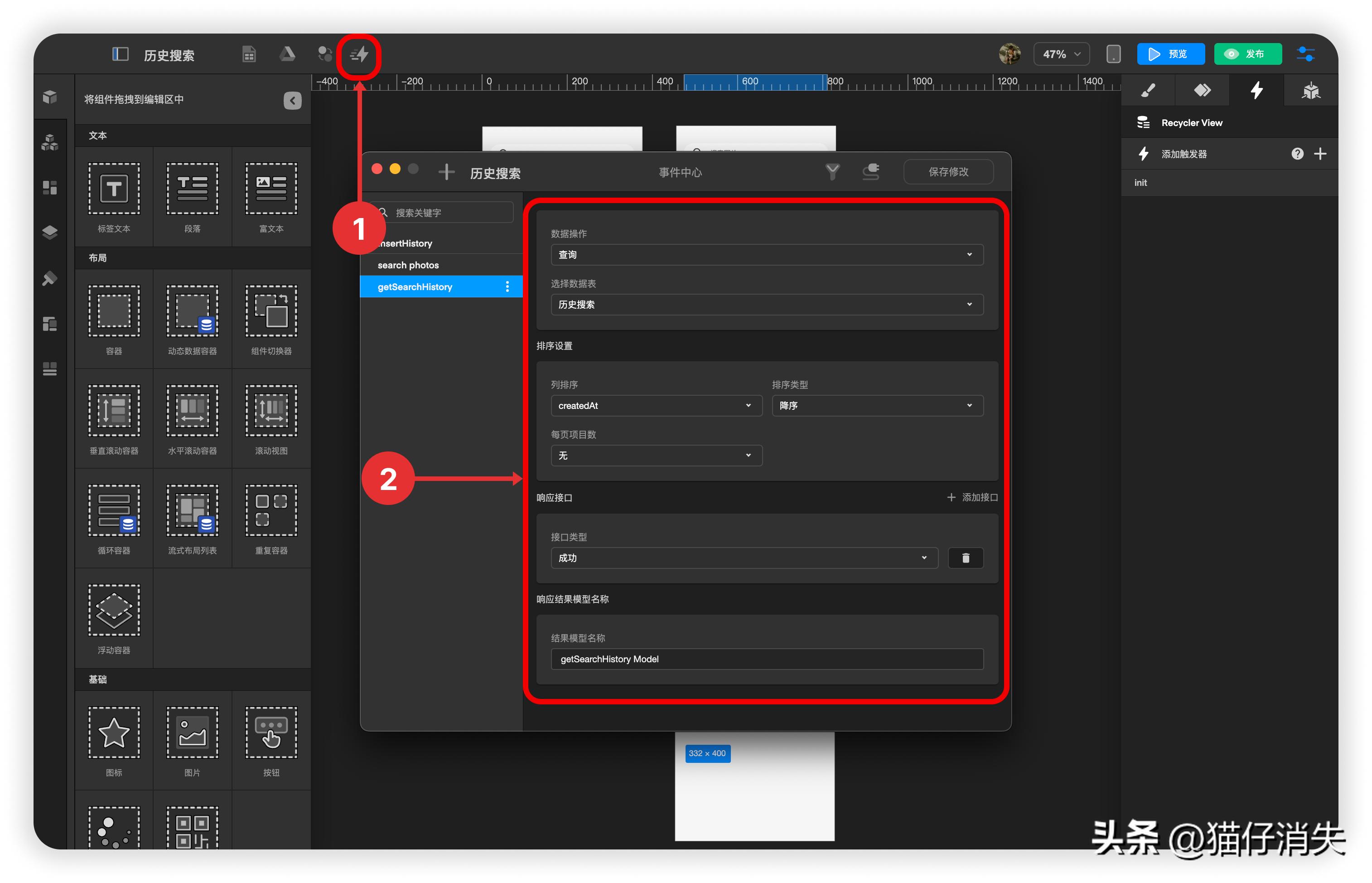Viewport: 1372px width, 883px height.
Task: Select the search photos event item
Action: (x=408, y=265)
